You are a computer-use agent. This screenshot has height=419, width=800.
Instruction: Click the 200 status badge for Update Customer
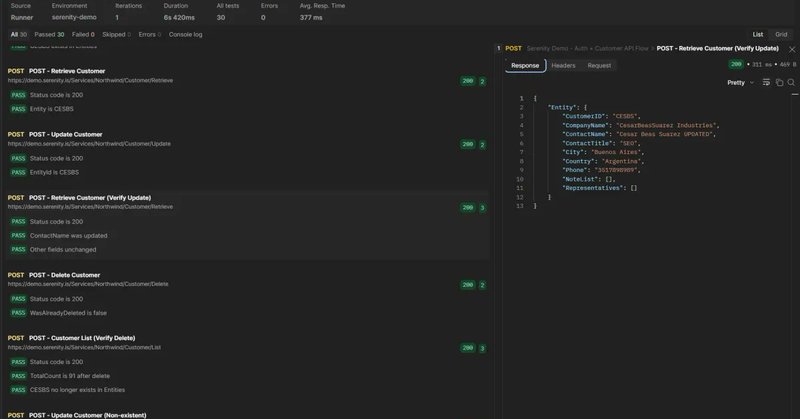467,145
